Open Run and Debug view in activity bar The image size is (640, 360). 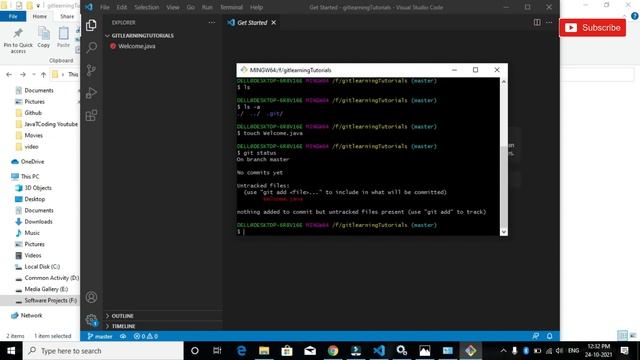[x=91, y=93]
